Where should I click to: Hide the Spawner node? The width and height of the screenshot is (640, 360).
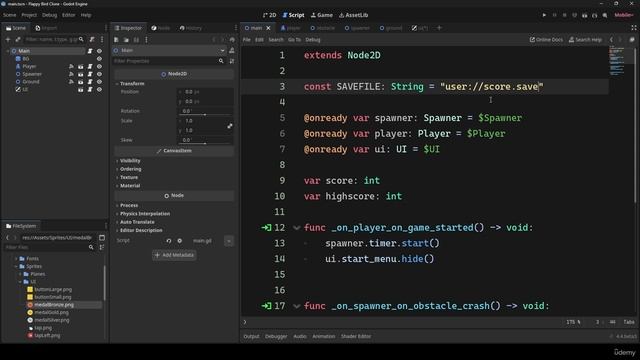[x=99, y=74]
